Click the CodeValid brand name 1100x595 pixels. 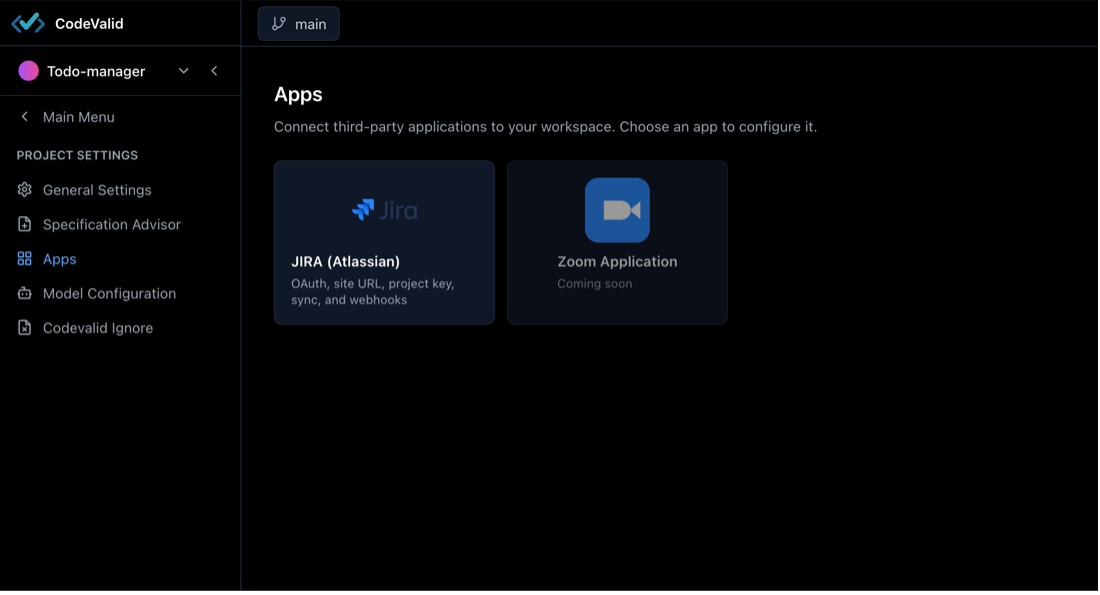tap(89, 24)
